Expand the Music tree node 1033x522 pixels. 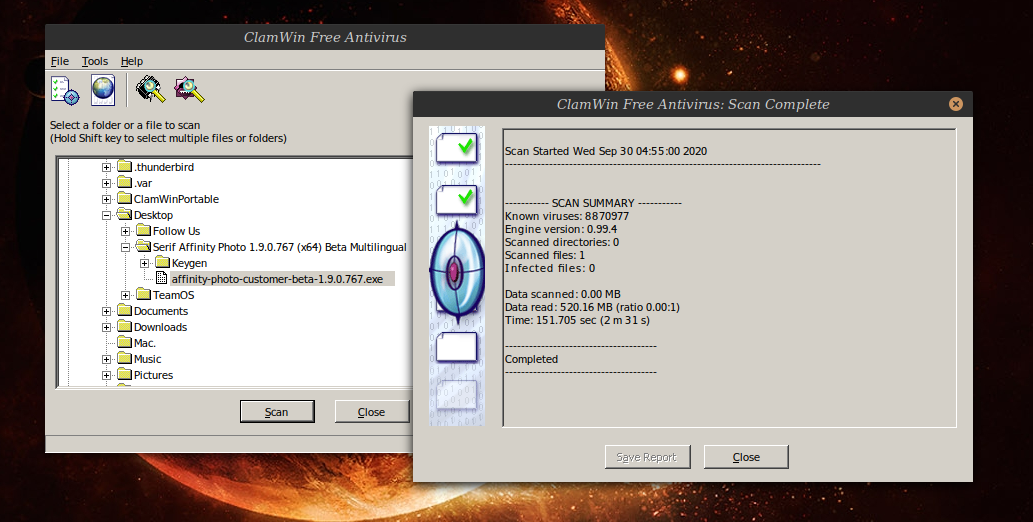point(106,359)
